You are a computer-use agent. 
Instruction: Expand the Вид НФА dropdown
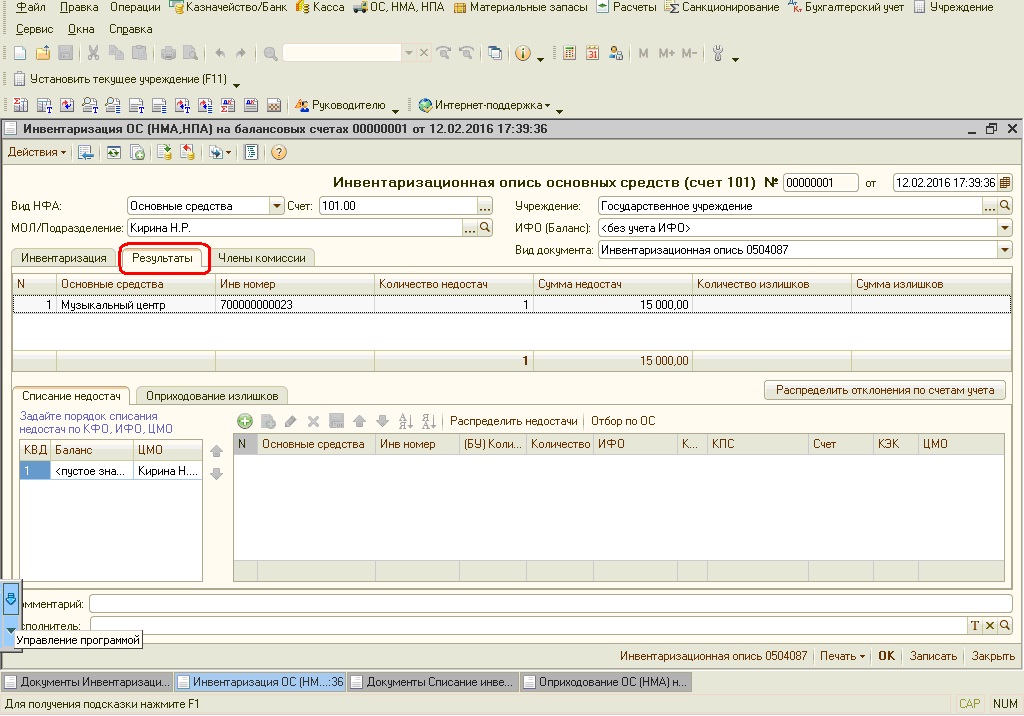coord(277,206)
